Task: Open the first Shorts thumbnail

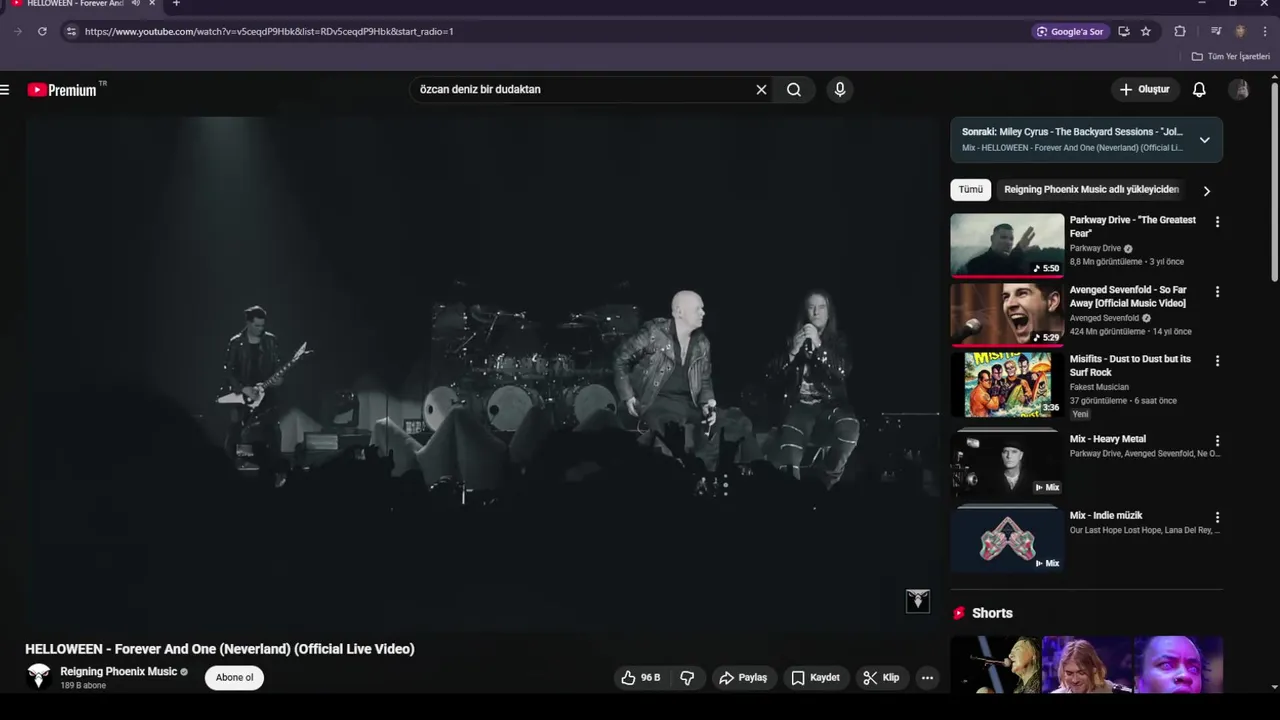Action: (995, 664)
